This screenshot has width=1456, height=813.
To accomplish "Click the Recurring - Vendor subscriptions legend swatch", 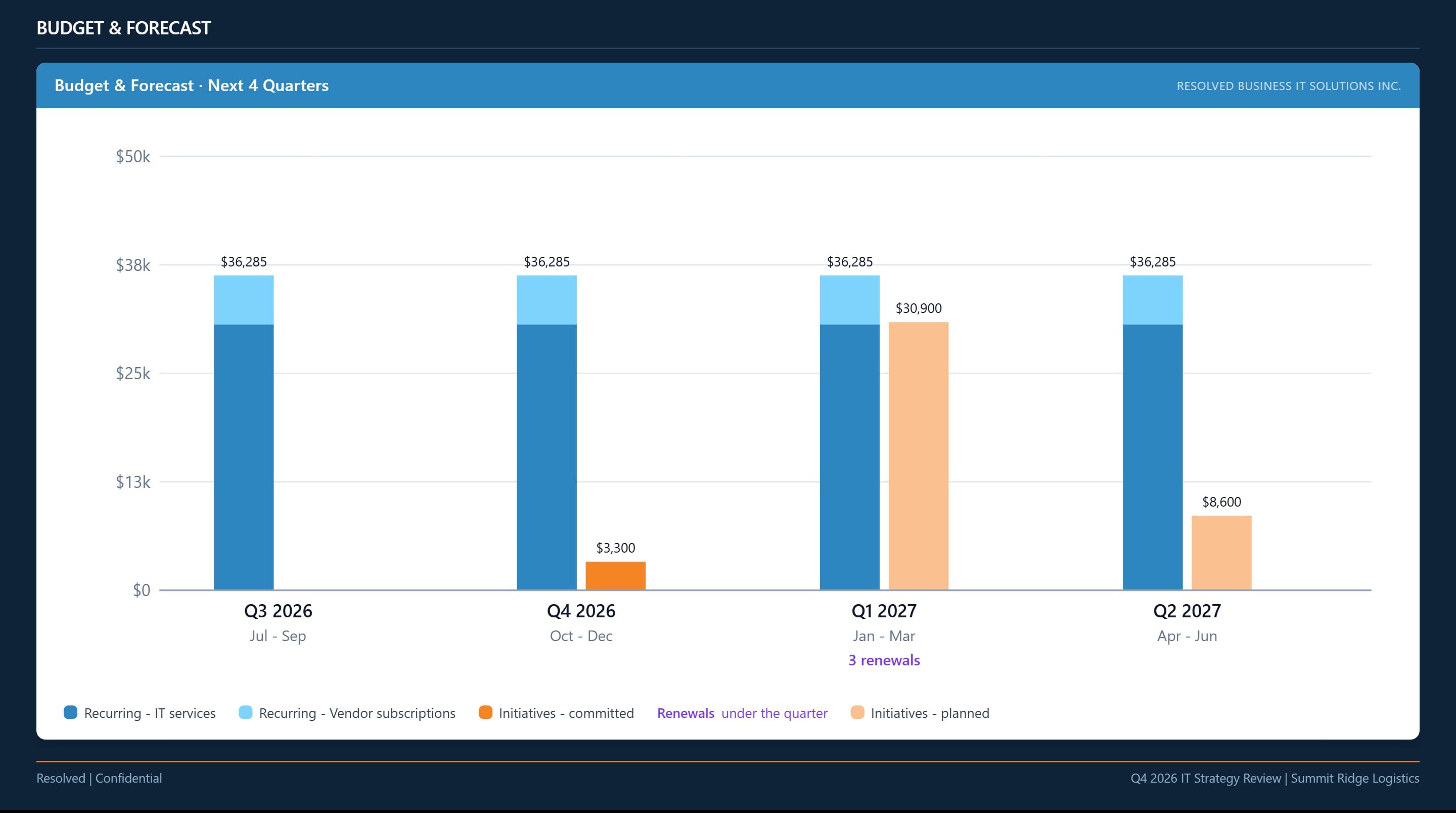I will [245, 712].
